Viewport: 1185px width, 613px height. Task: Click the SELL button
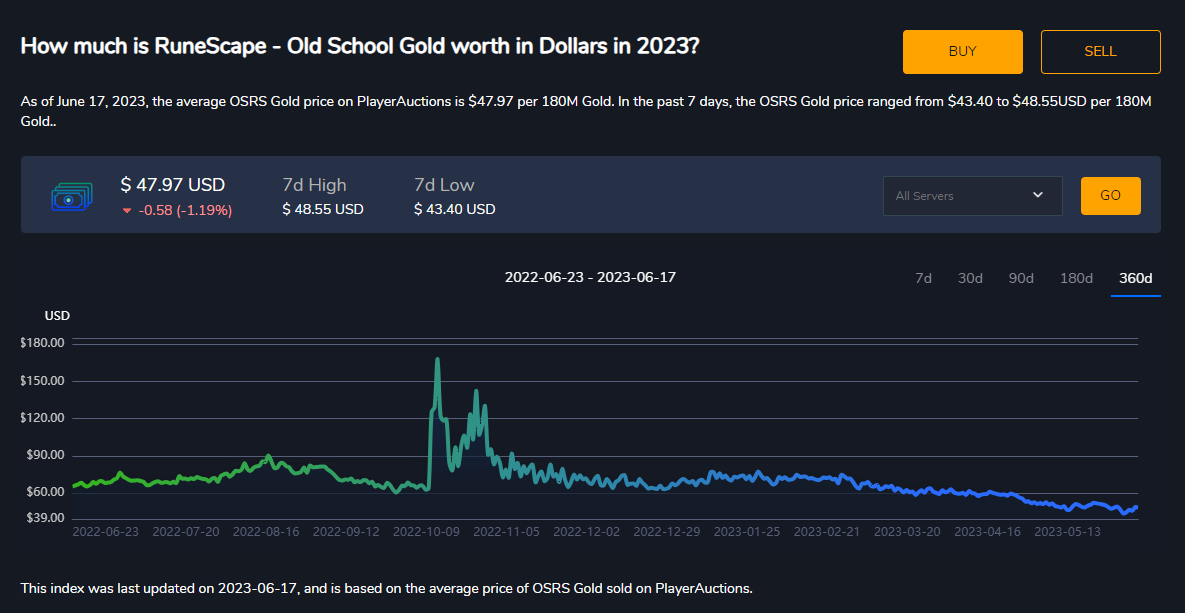point(1100,51)
